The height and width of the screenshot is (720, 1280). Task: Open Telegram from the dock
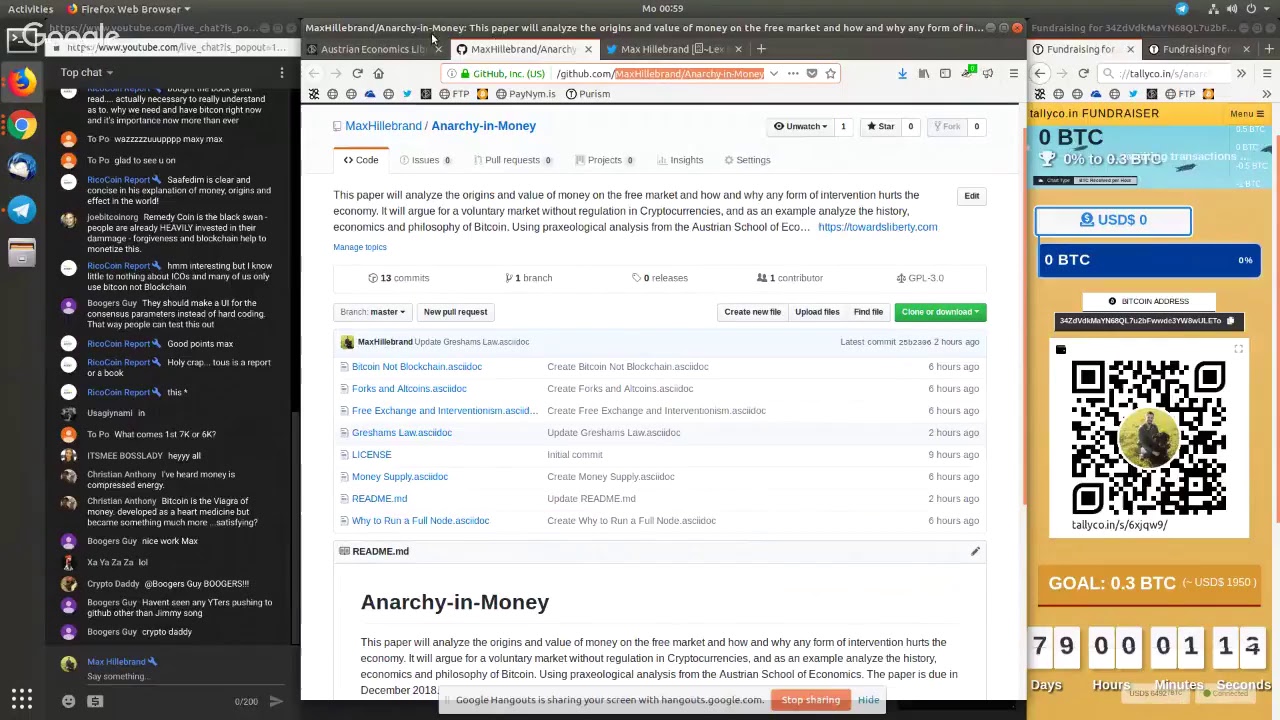coord(22,210)
